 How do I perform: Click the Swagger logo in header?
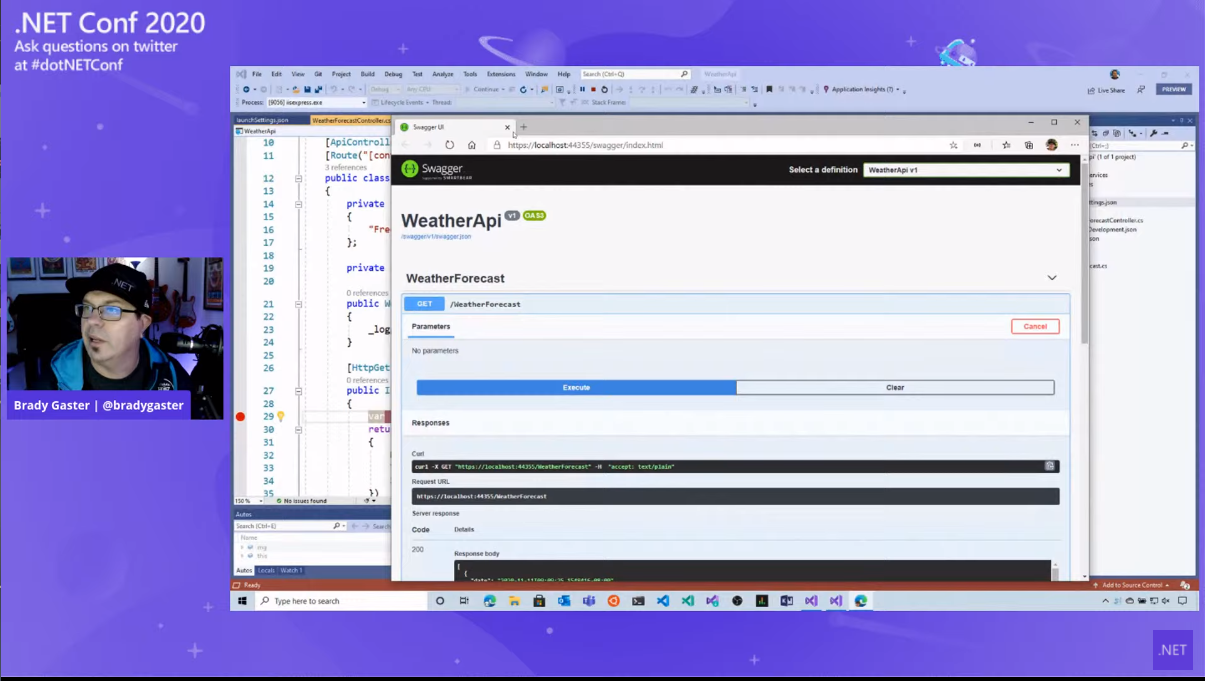[x=437, y=170]
